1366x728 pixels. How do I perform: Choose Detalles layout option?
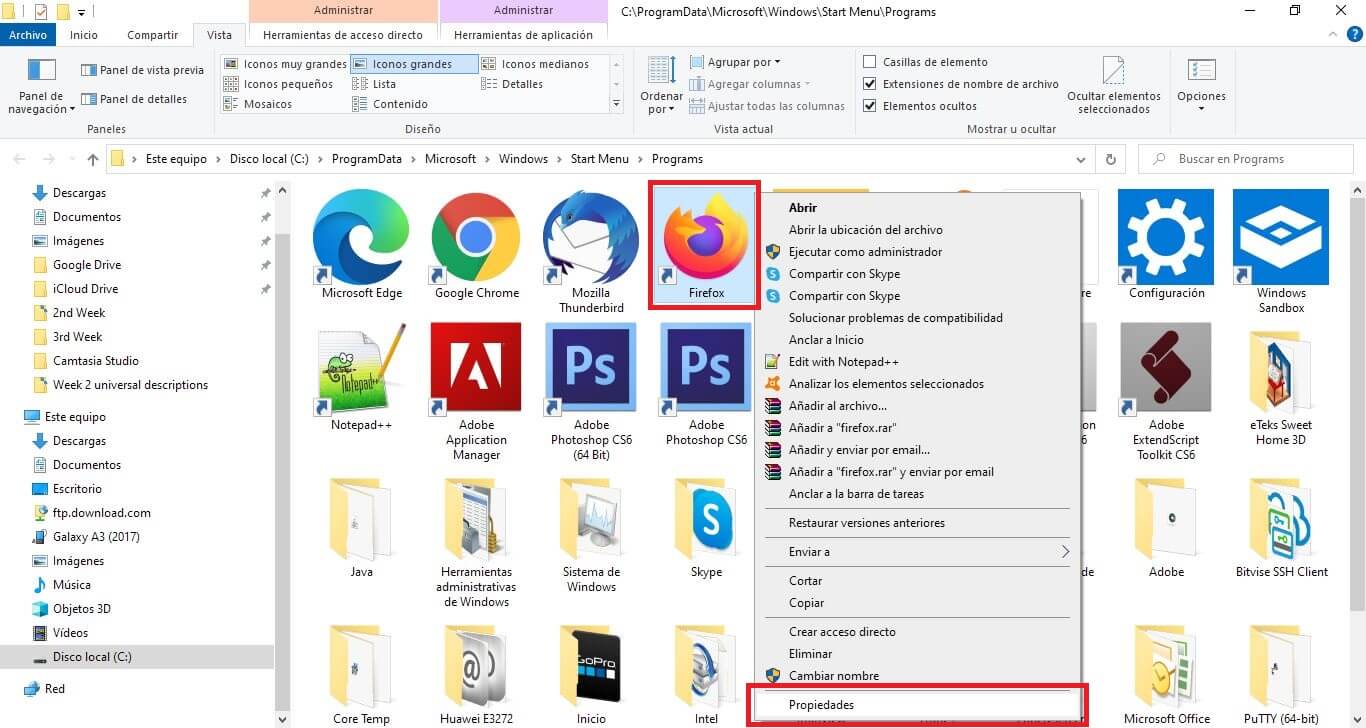click(512, 84)
